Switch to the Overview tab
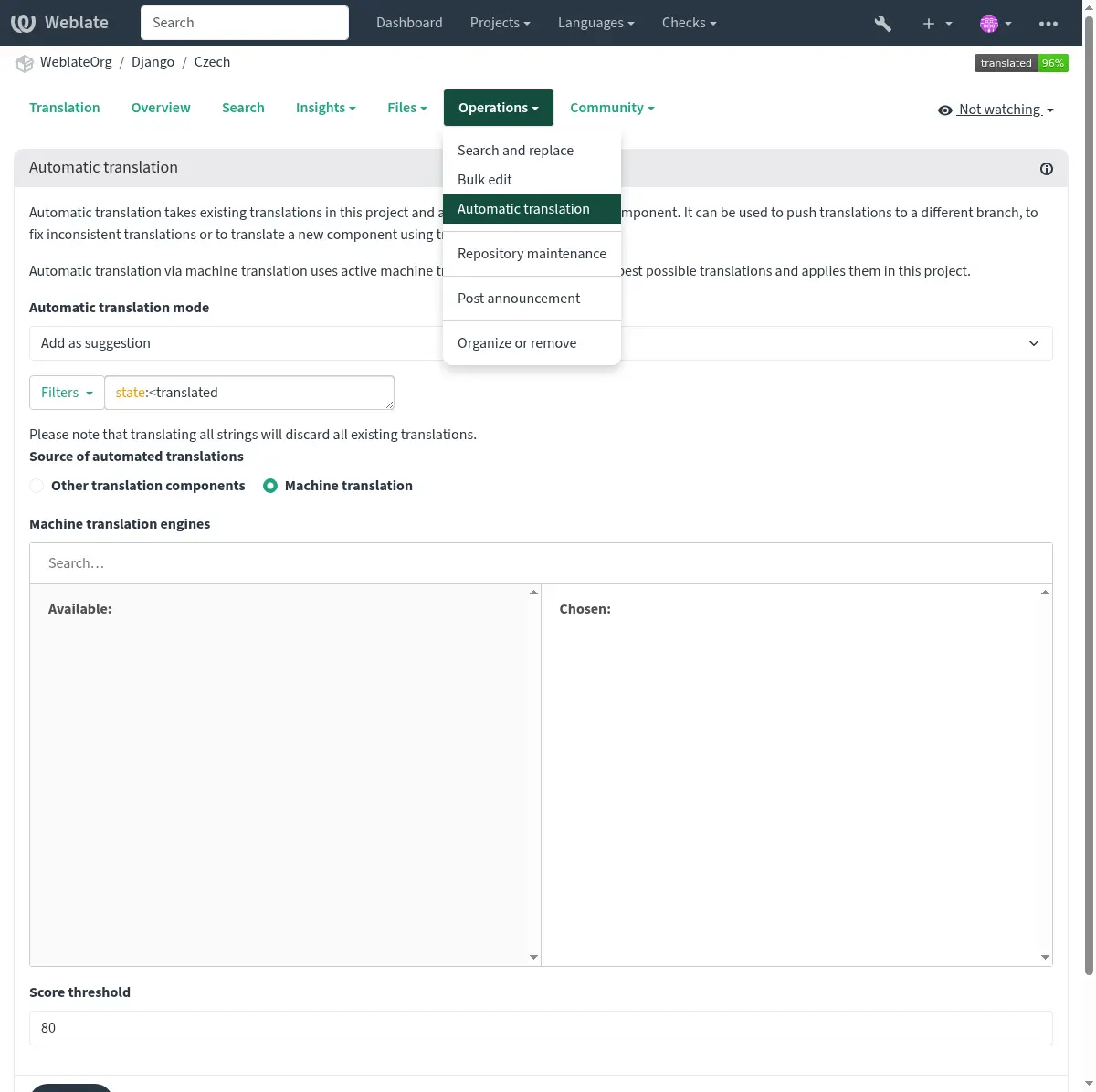Viewport: 1096px width, 1092px height. click(x=161, y=108)
